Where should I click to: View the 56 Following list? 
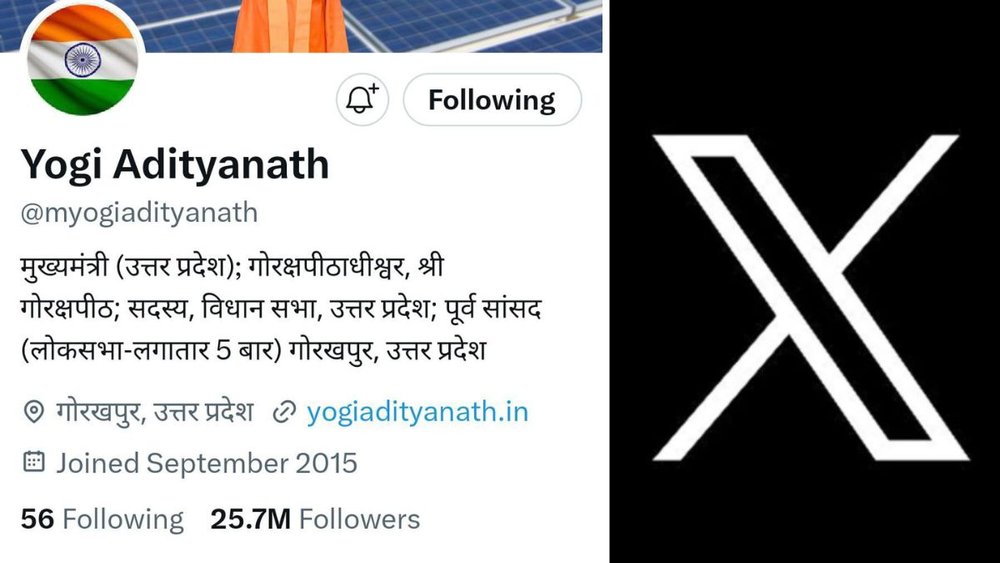pos(102,520)
